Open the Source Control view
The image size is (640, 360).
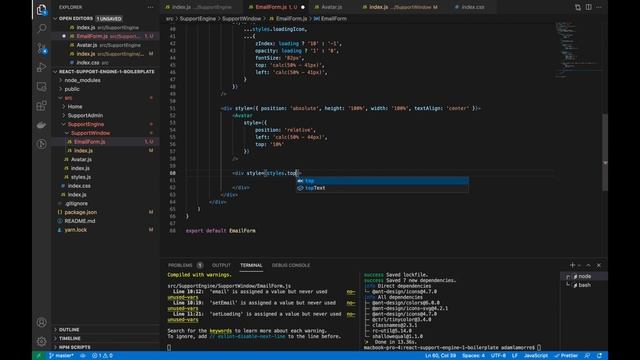pos(42,48)
